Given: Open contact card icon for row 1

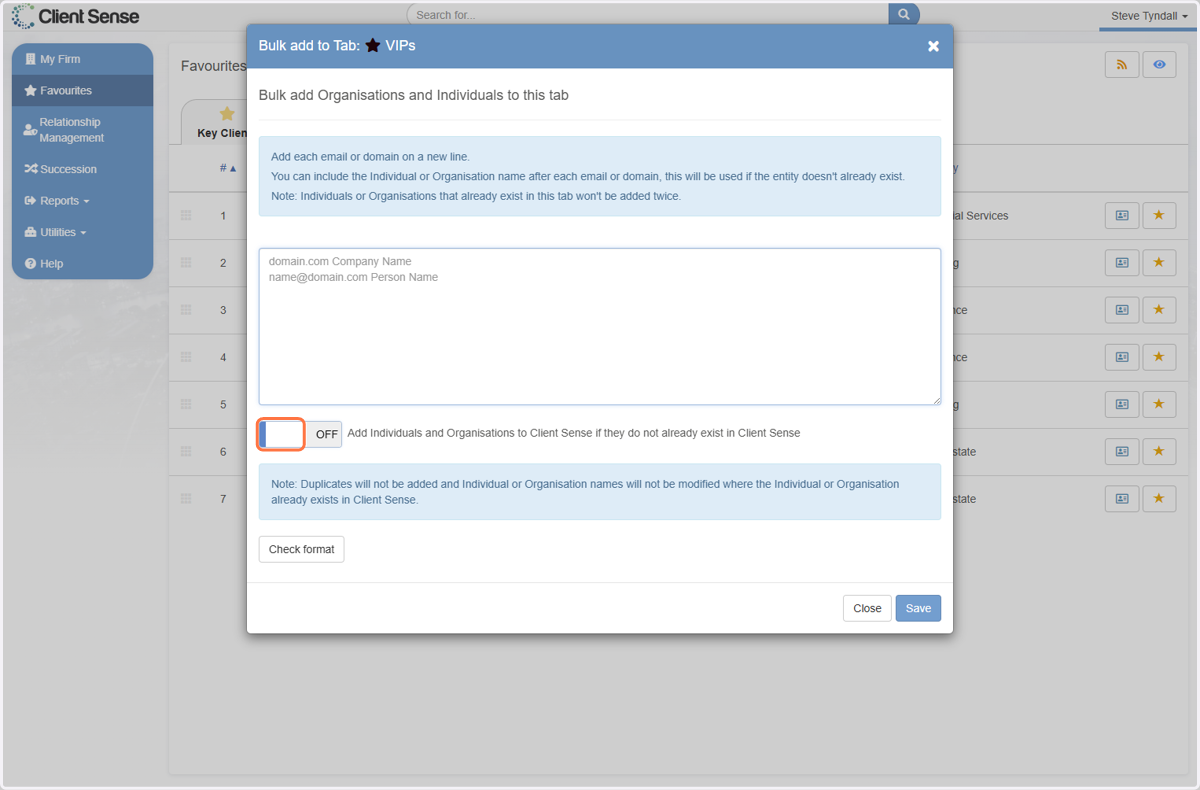Looking at the screenshot, I should (1122, 215).
